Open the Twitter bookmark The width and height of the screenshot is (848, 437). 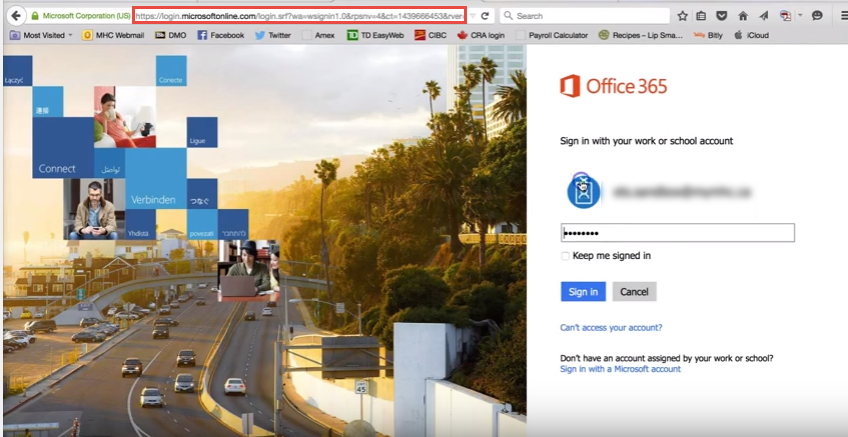273,35
